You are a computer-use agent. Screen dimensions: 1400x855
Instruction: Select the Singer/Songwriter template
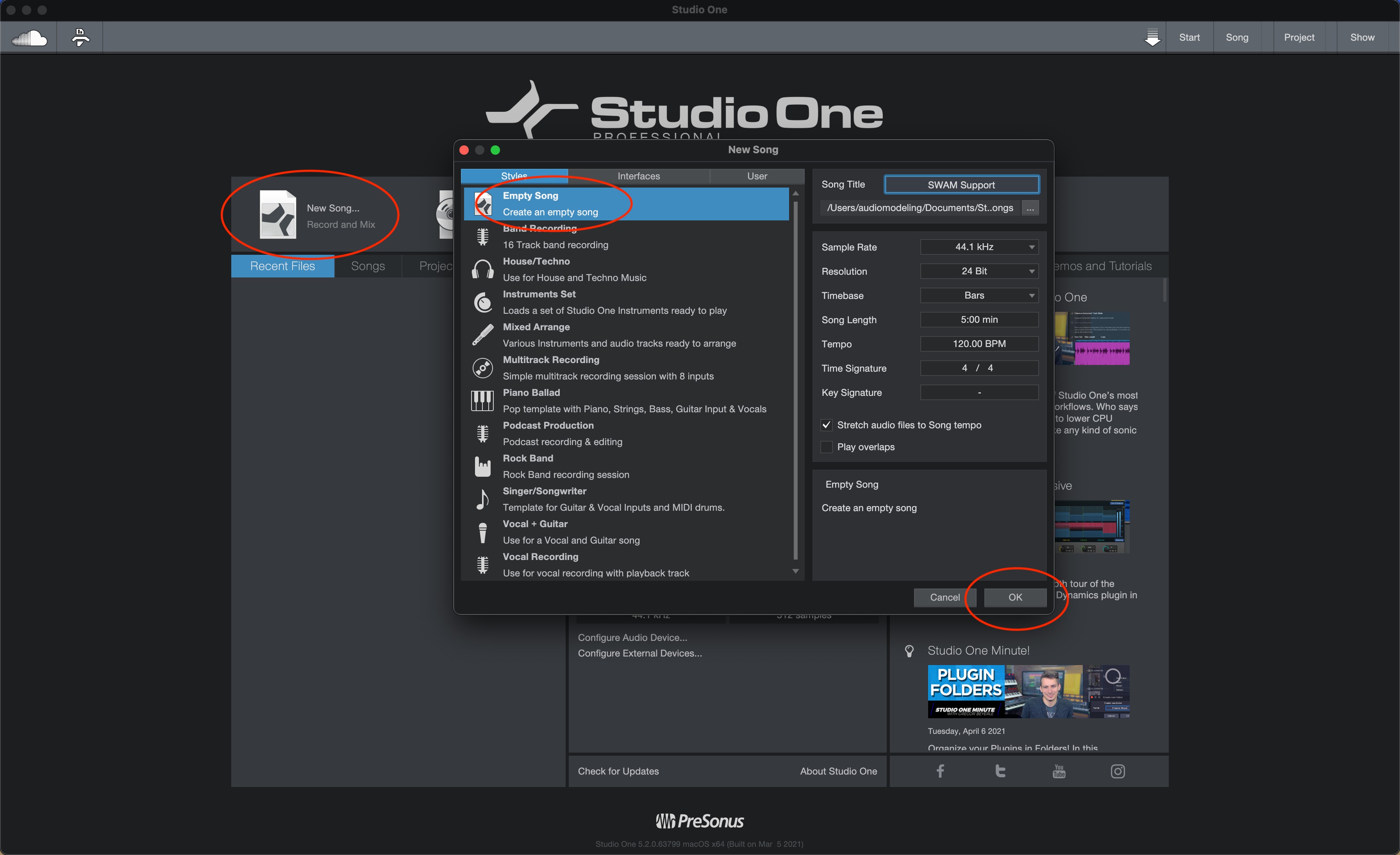(626, 499)
